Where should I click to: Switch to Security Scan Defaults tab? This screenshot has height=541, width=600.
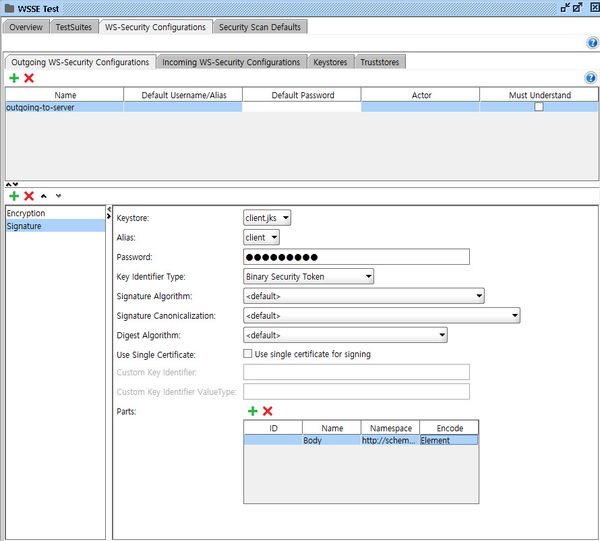260,27
